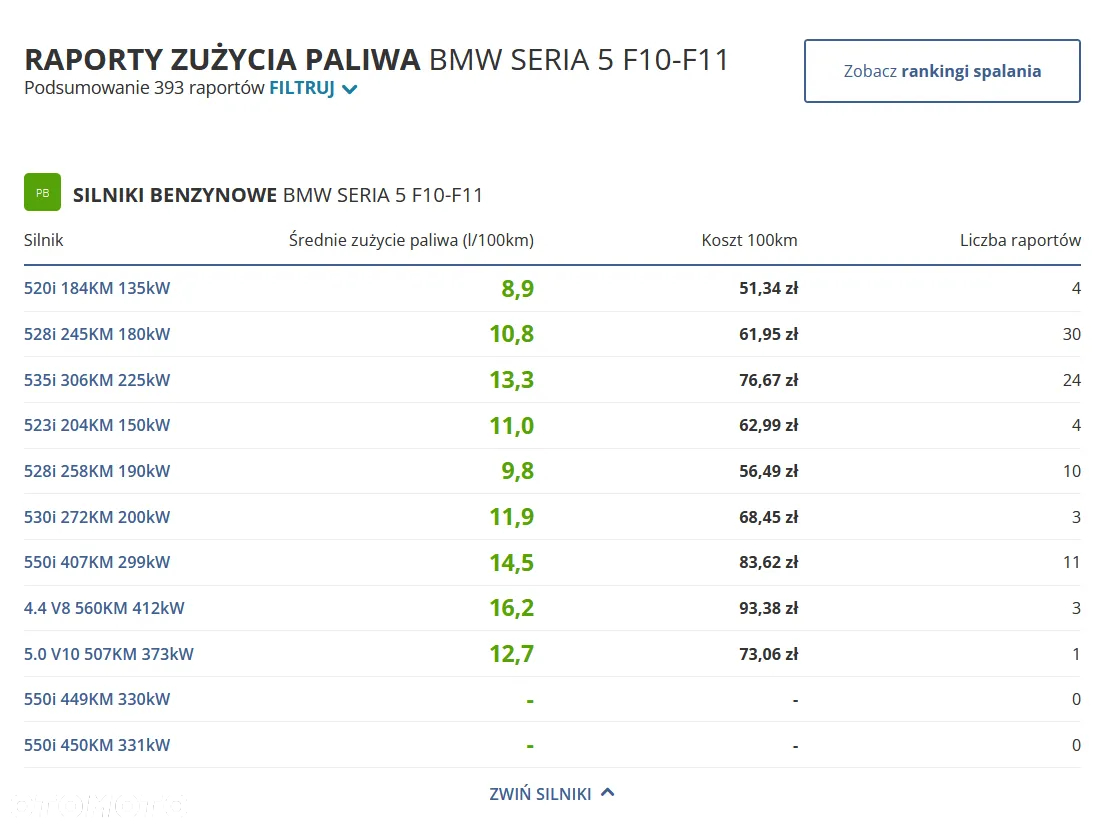Select the Silnik column header

(44, 241)
